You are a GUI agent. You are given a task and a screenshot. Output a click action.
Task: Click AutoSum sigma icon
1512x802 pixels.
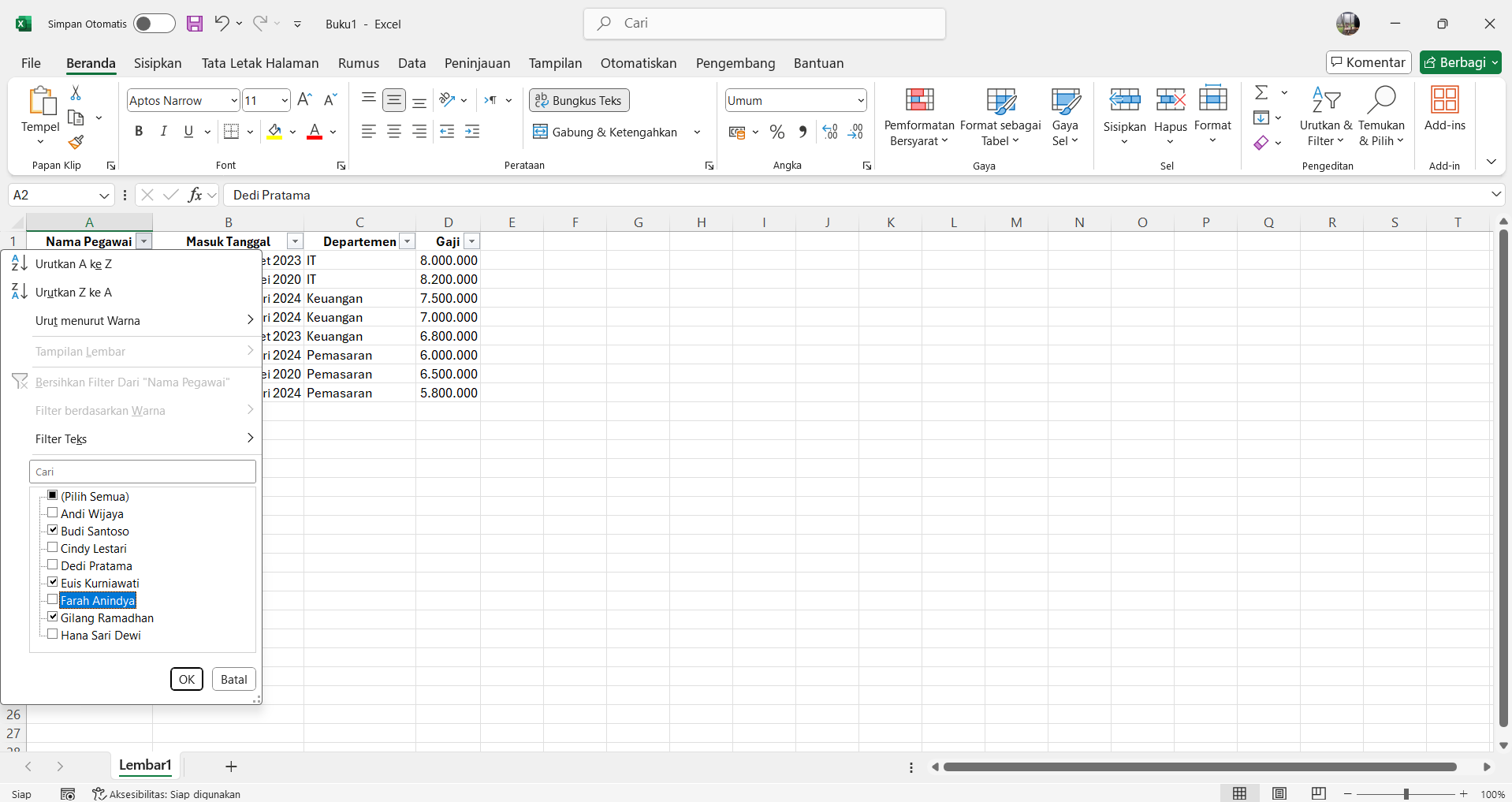1261,93
